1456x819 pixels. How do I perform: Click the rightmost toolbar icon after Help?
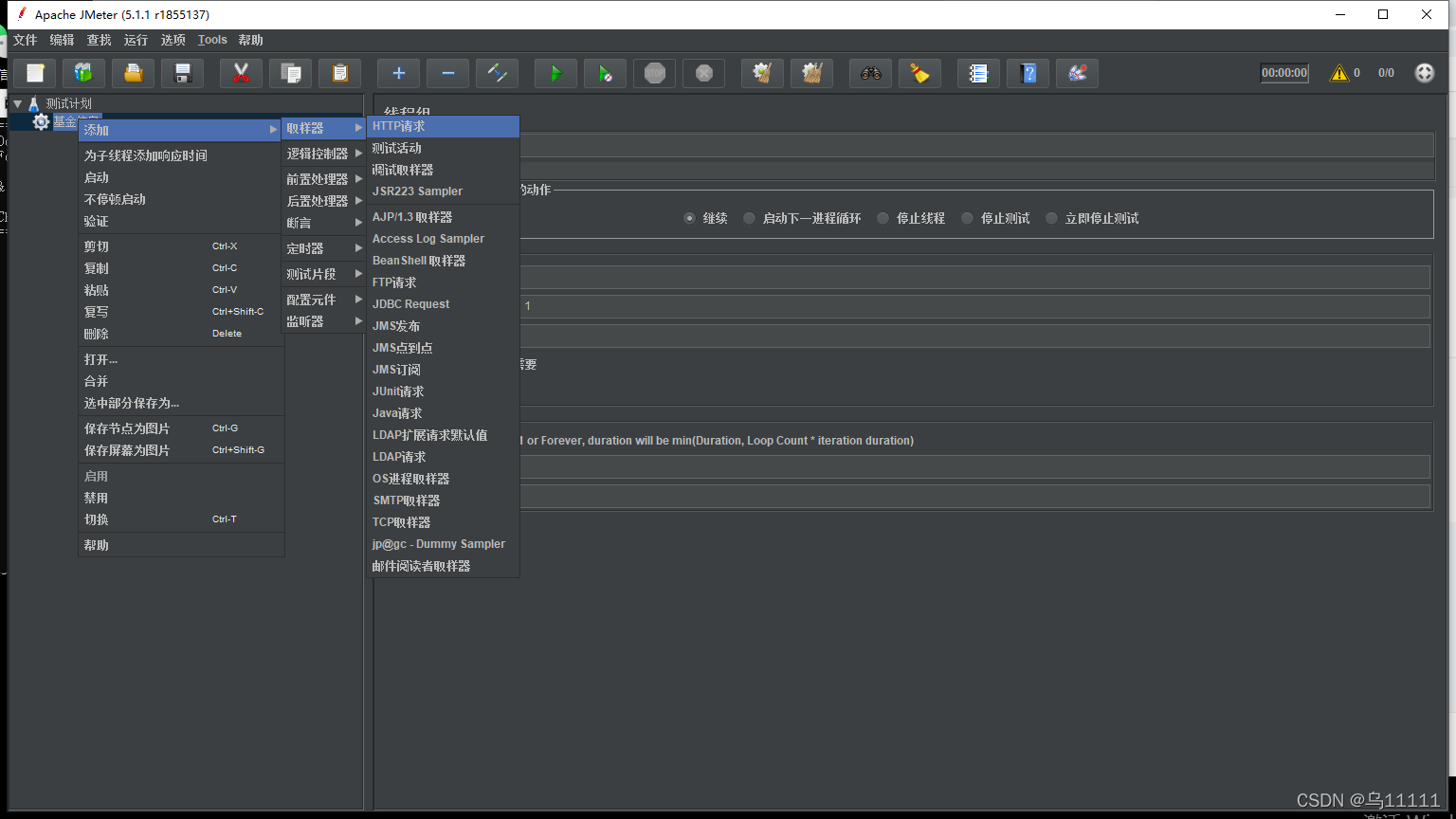1078,73
